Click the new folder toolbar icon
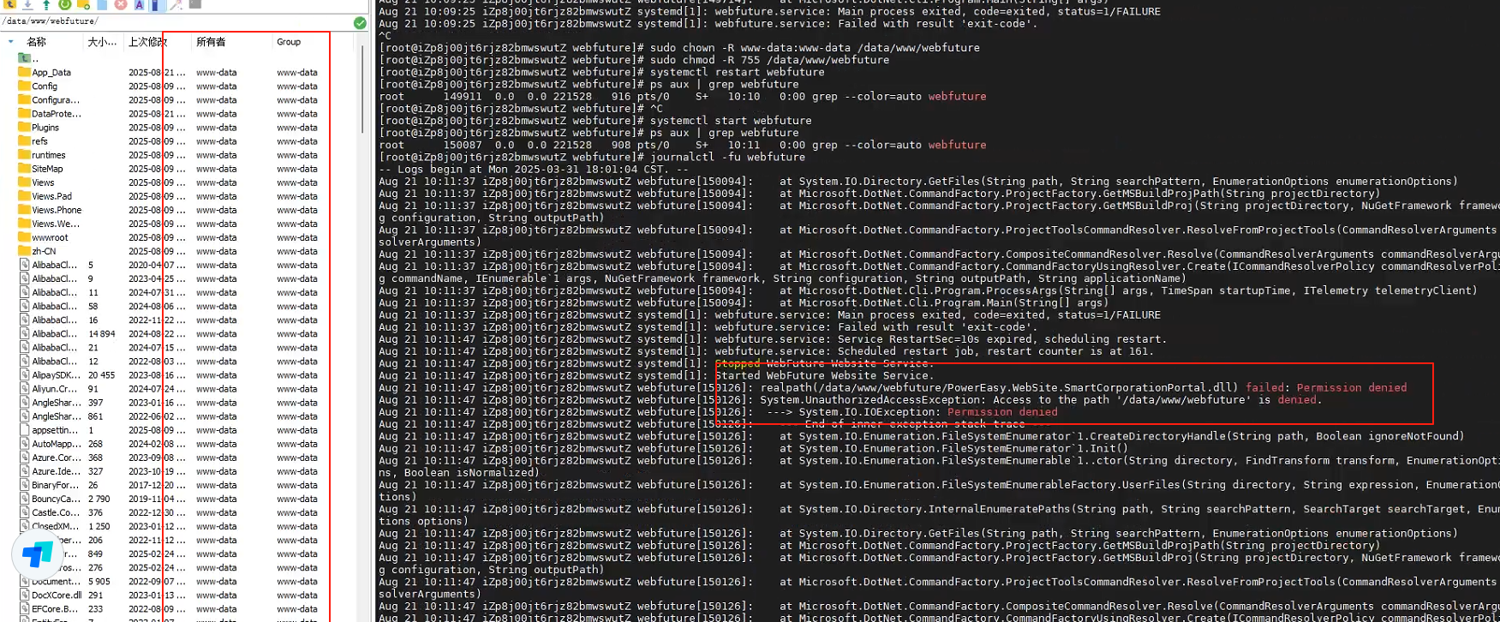The image size is (1500, 622). (84, 4)
